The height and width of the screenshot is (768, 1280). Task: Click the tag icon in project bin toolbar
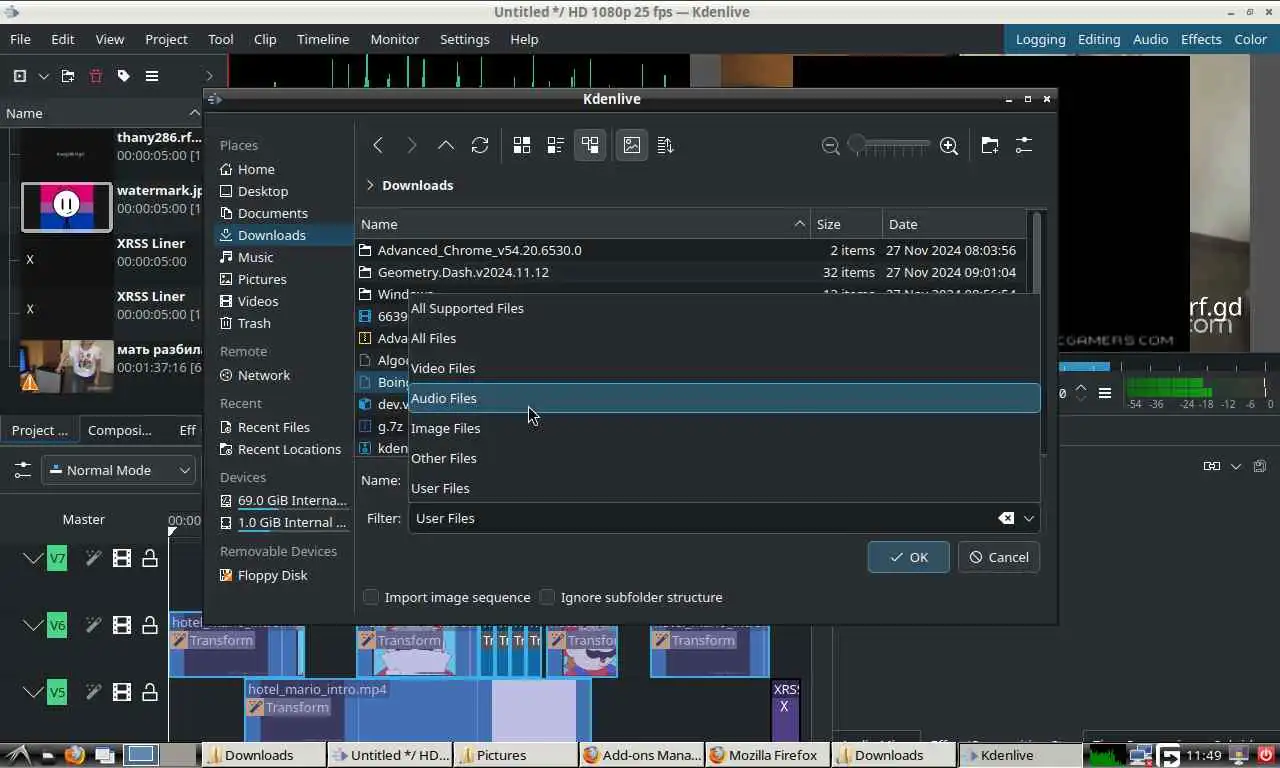click(124, 76)
